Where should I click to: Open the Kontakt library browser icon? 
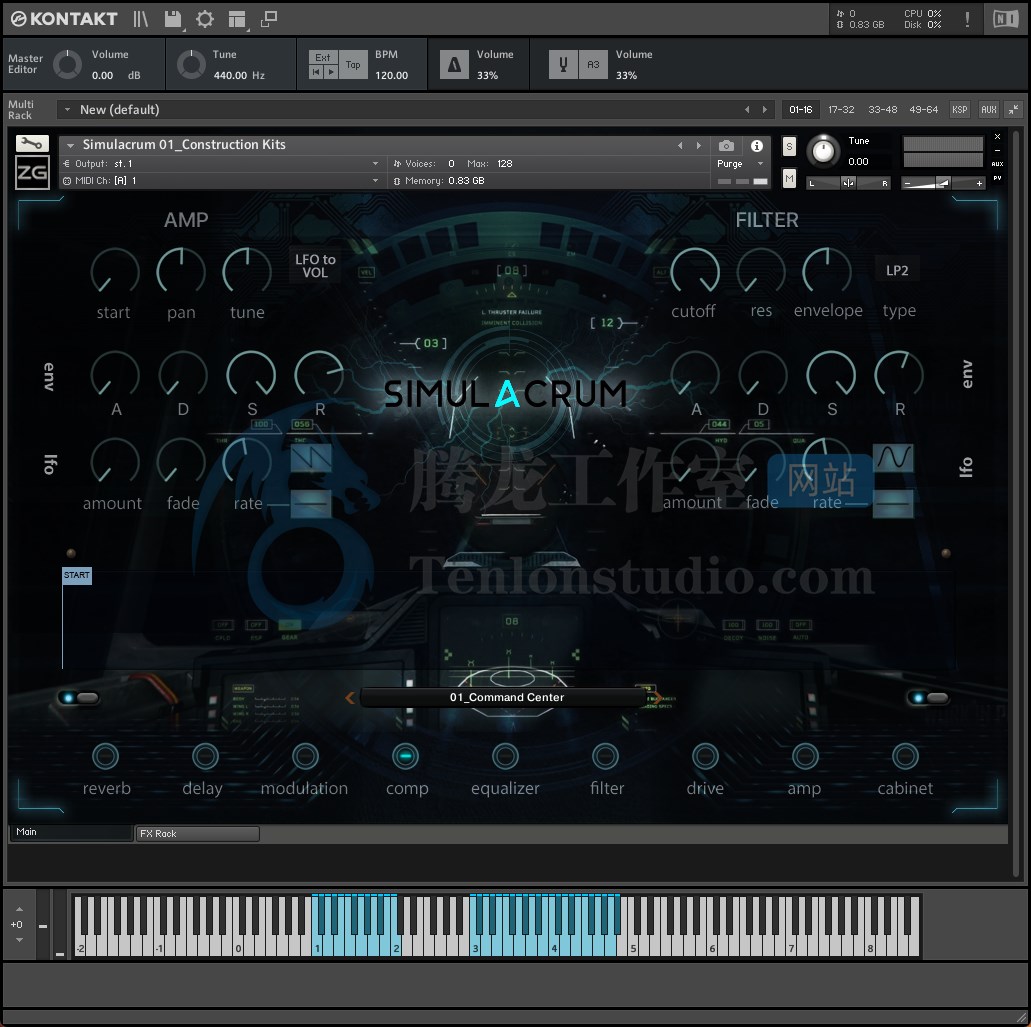pyautogui.click(x=140, y=19)
